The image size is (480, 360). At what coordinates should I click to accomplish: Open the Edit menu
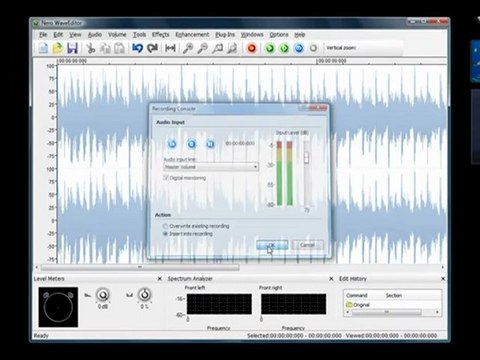(x=58, y=34)
